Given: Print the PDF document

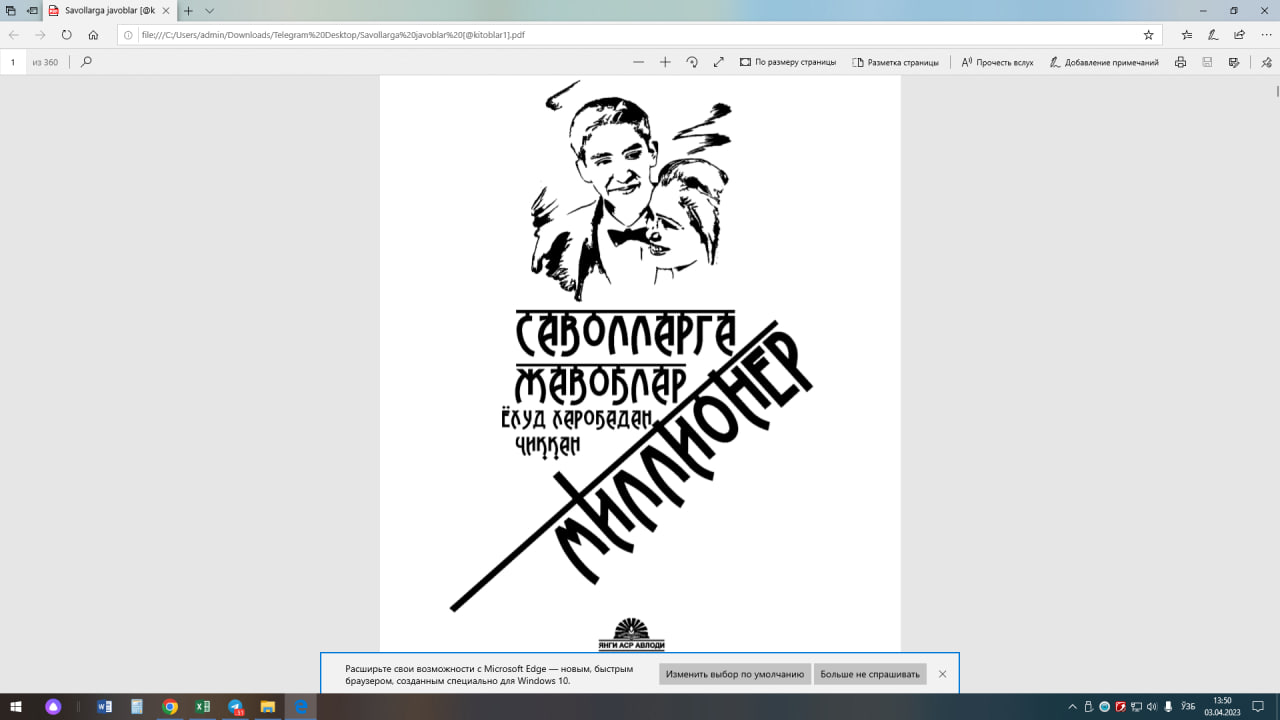Looking at the screenshot, I should pyautogui.click(x=1181, y=62).
